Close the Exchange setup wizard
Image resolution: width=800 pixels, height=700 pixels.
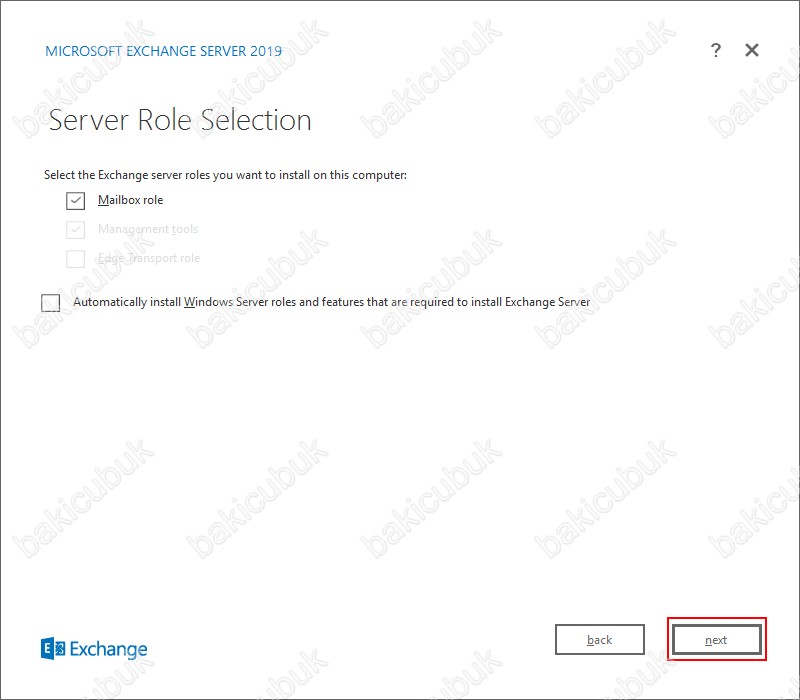[752, 50]
